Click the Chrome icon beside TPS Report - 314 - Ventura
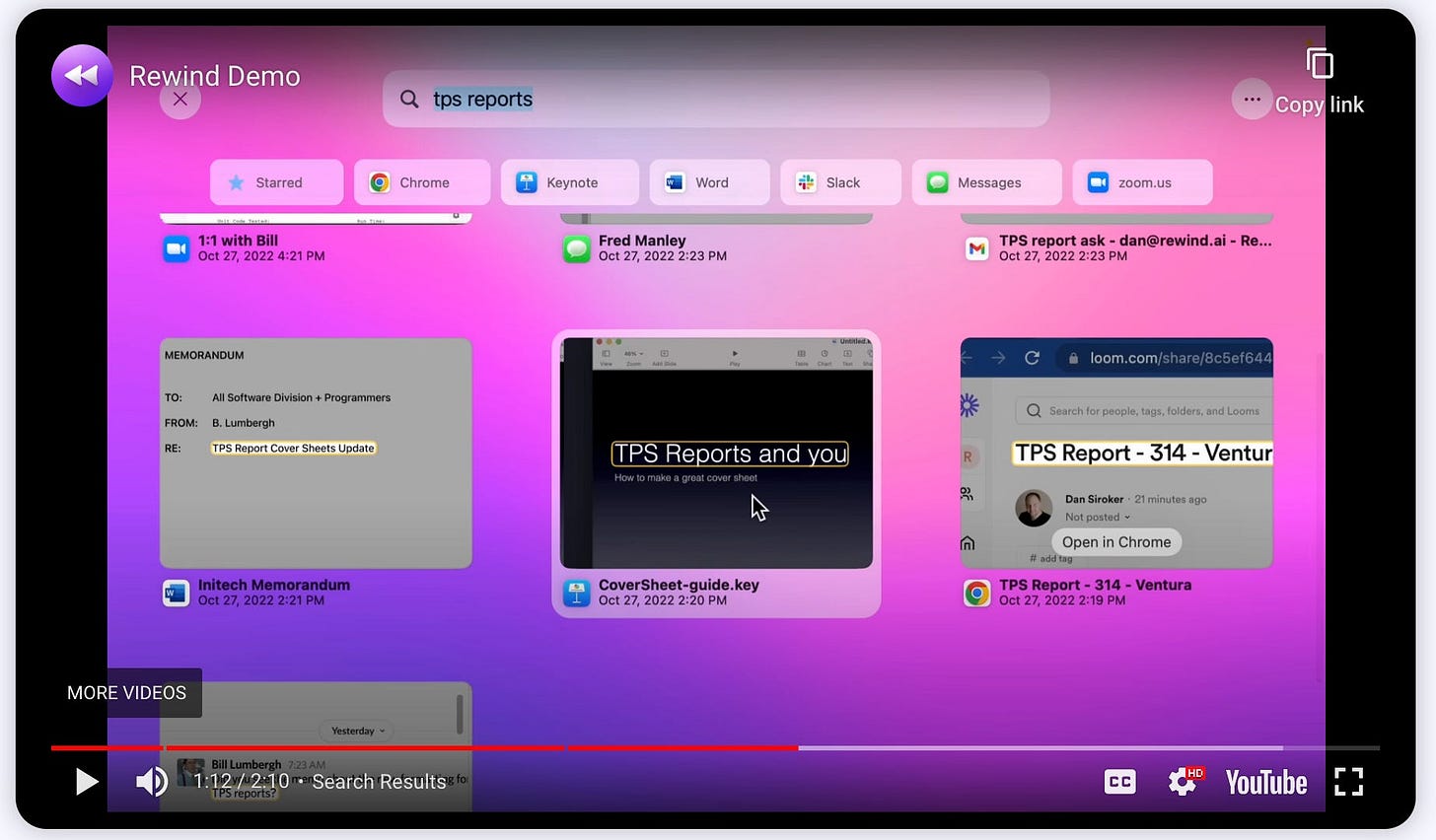Viewport: 1436px width, 840px height. [976, 593]
